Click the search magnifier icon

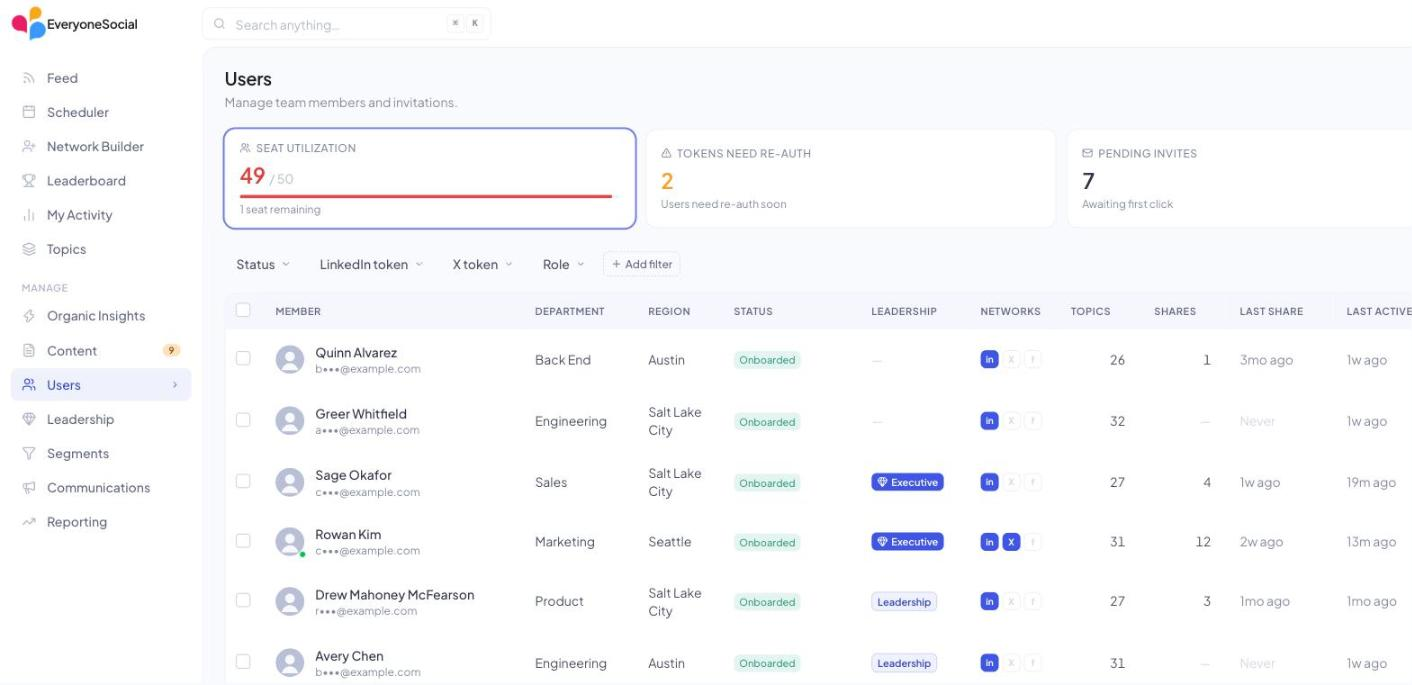tap(220, 25)
